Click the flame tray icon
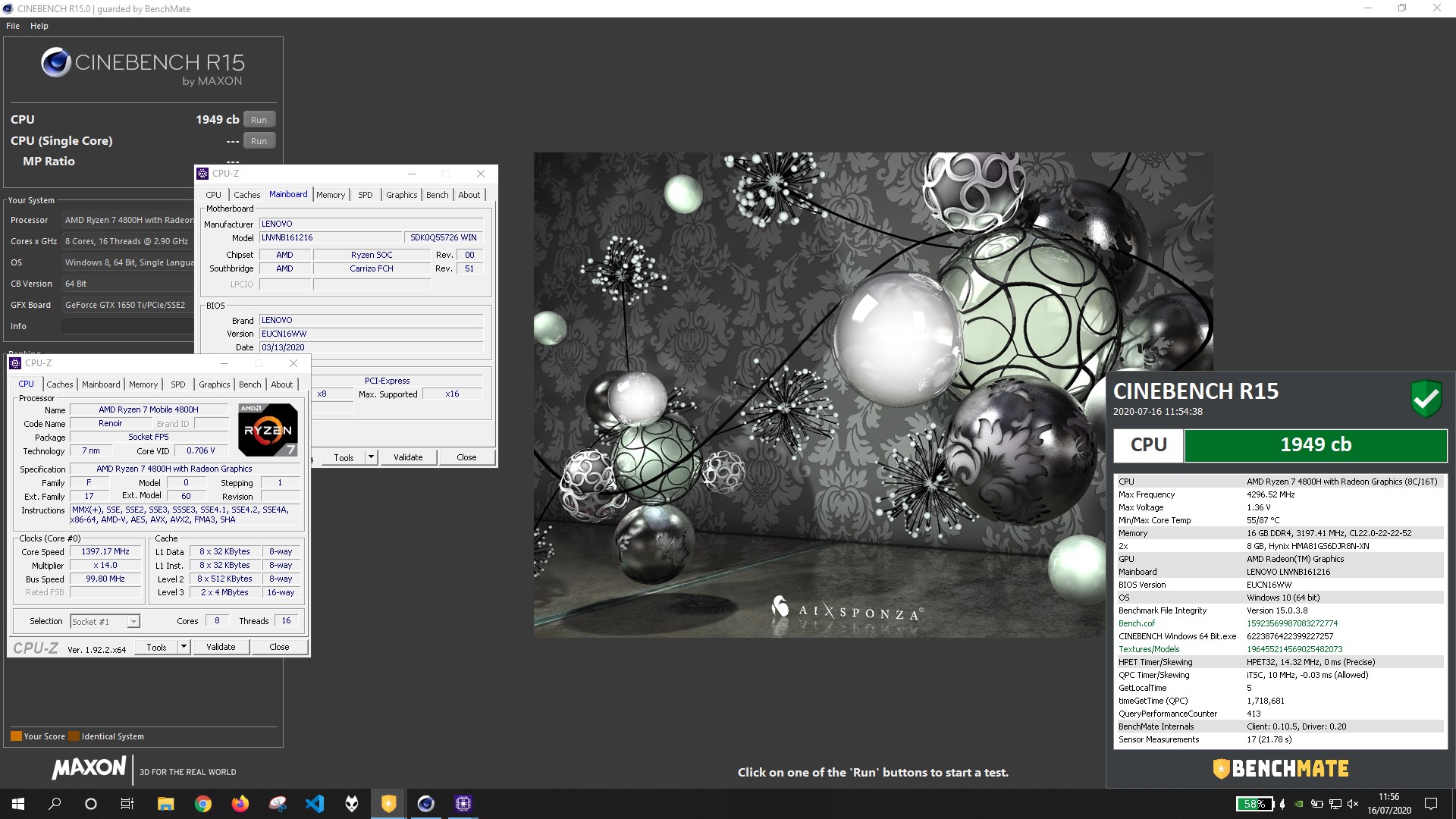This screenshot has height=819, width=1456. (1282, 804)
